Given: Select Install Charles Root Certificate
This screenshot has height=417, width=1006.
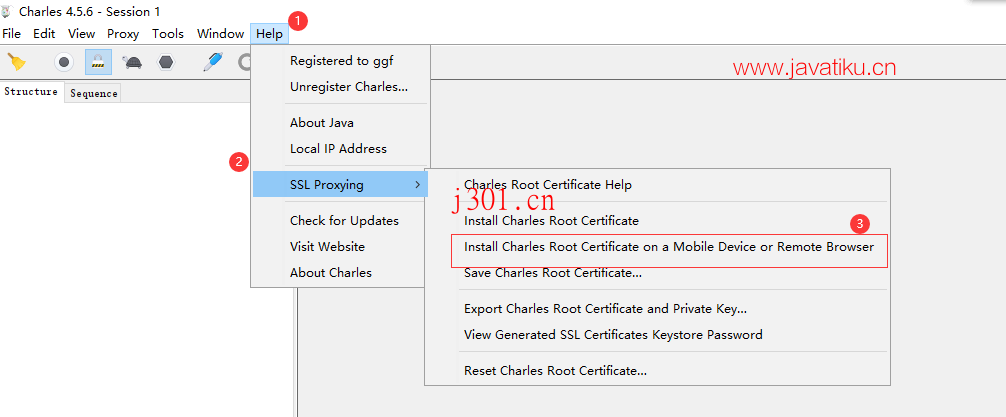Looking at the screenshot, I should click(x=658, y=221).
